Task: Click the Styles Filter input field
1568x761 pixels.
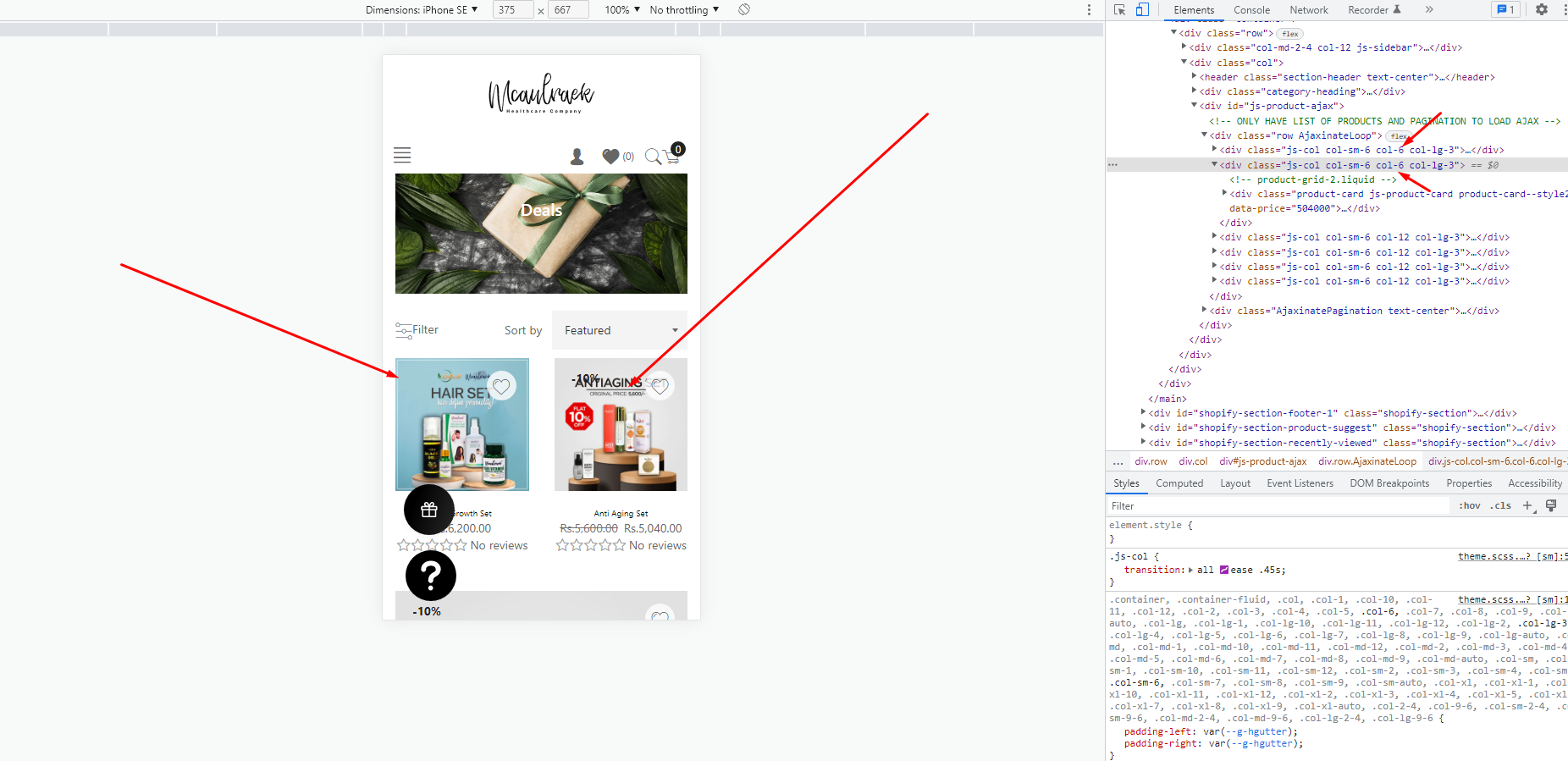Action: click(1278, 505)
